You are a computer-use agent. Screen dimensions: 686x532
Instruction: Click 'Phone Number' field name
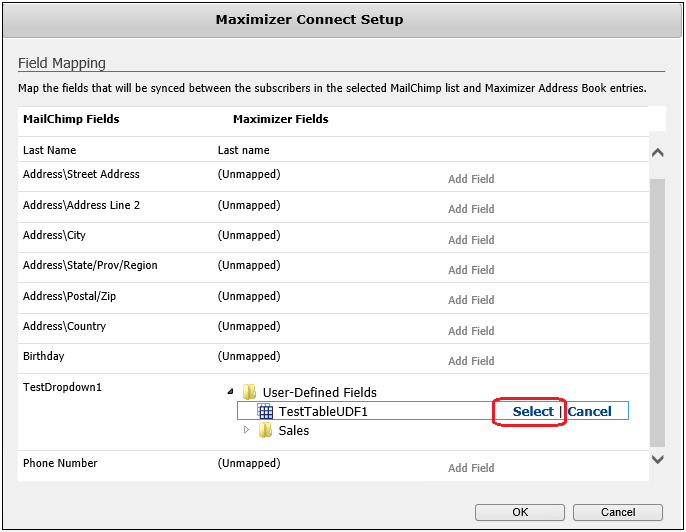[60, 463]
